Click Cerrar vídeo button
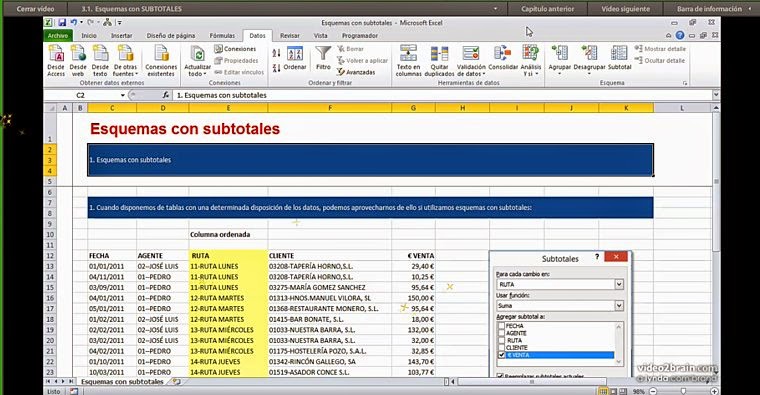The image size is (760, 395). pos(35,9)
